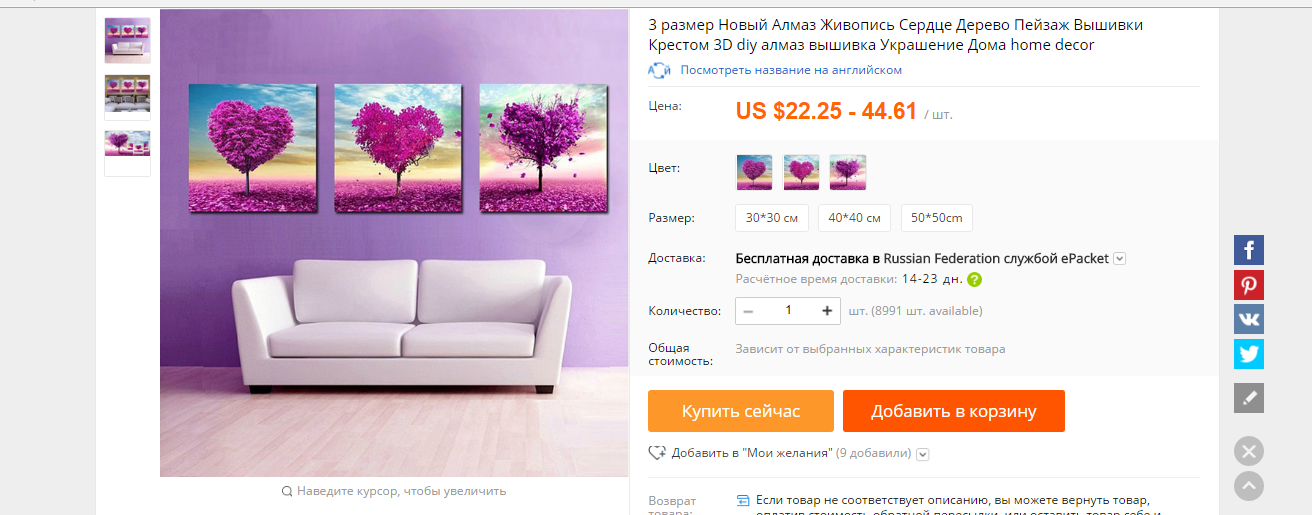Select size 50*50cm
1312x515 pixels.
(937, 218)
